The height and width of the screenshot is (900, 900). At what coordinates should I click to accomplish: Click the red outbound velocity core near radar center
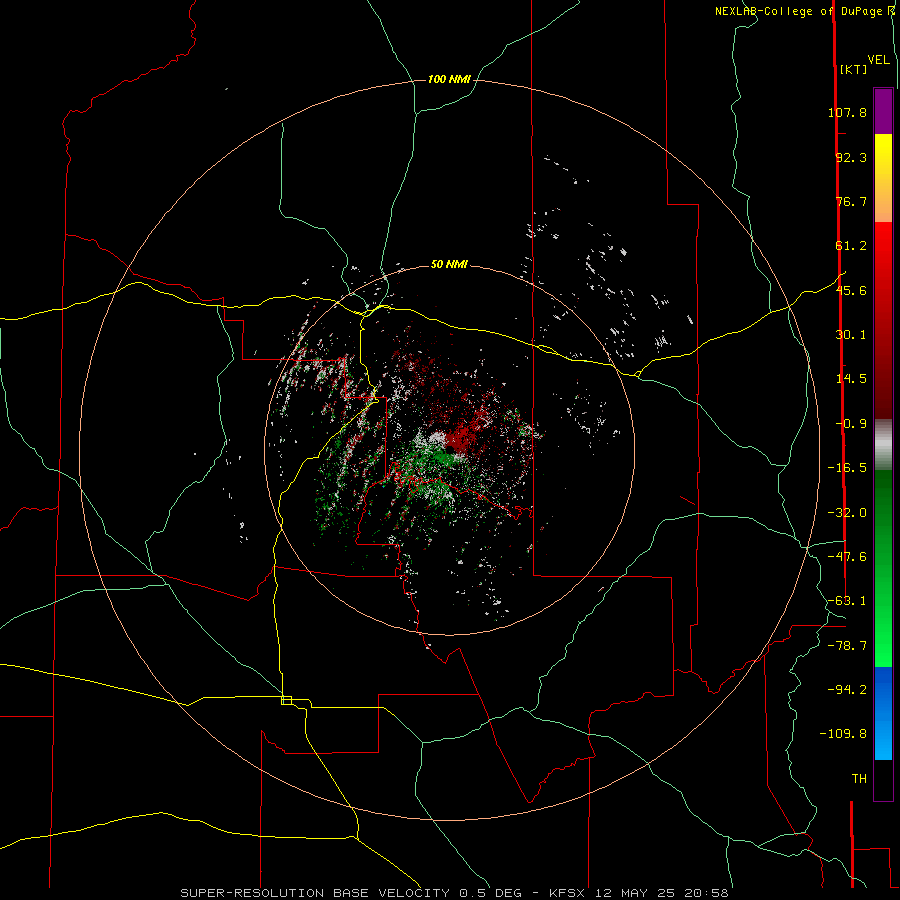click(458, 441)
